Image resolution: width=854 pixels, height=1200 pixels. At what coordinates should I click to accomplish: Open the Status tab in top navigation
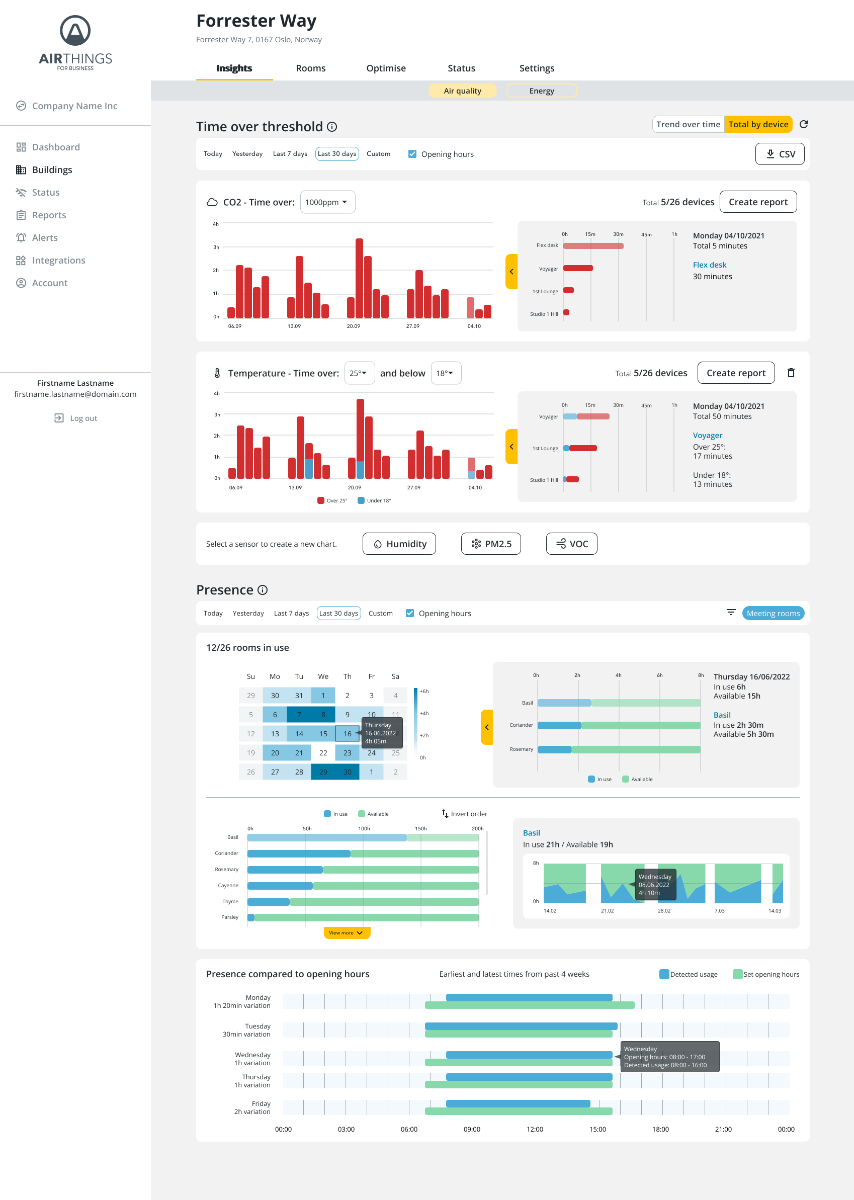462,68
